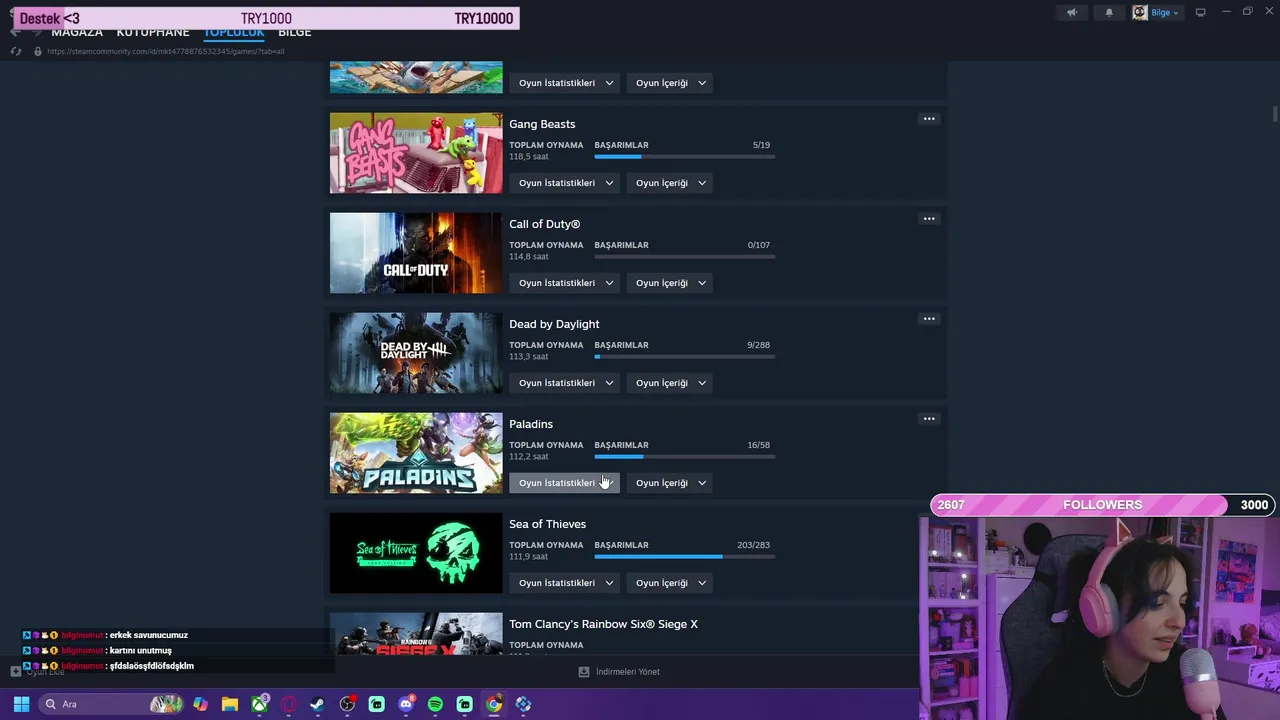The height and width of the screenshot is (720, 1280).
Task: Click the page reload icon beside the URL
Action: (16, 51)
